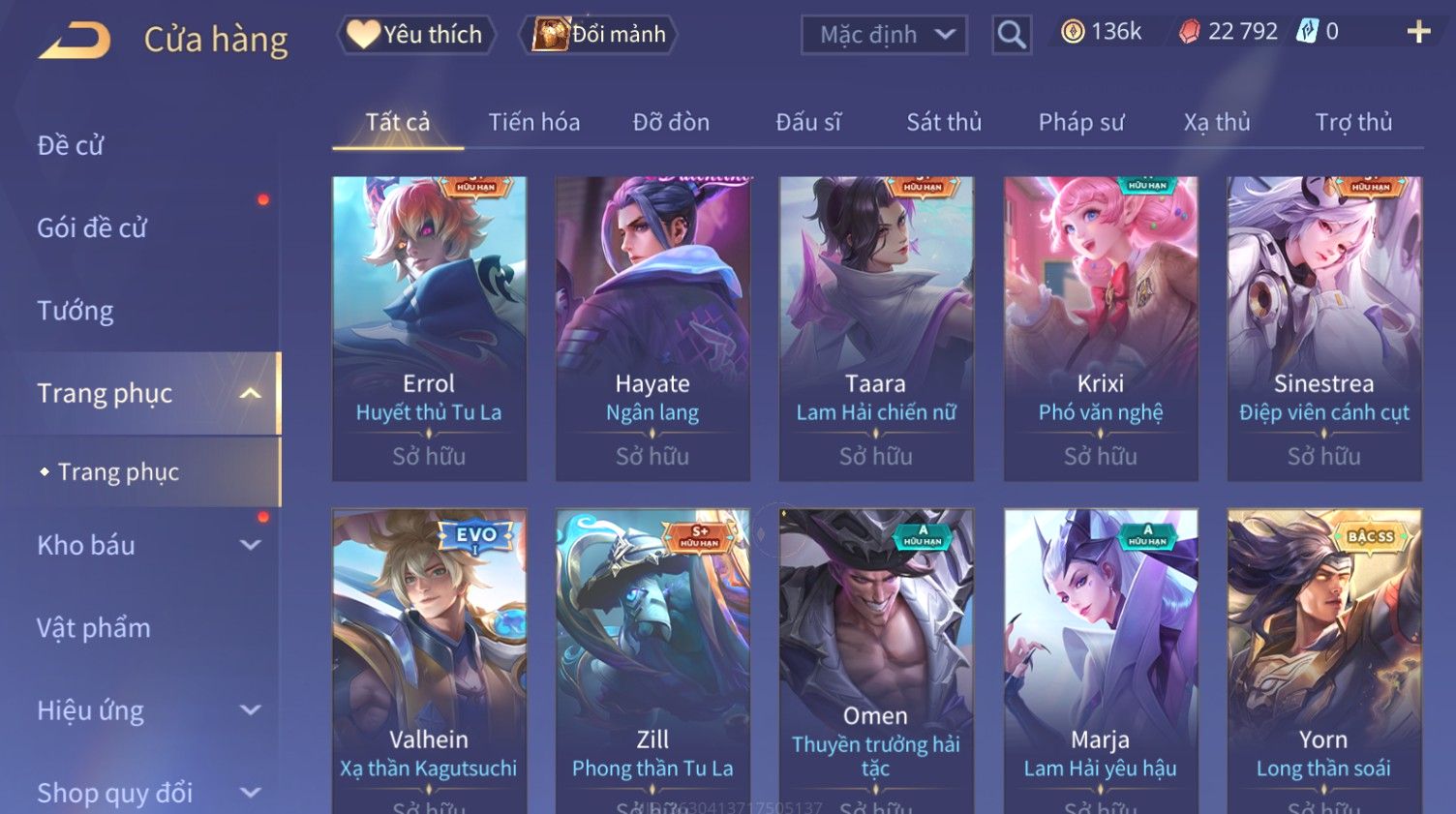Click the plus icon to add currency

pyautogui.click(x=1418, y=32)
